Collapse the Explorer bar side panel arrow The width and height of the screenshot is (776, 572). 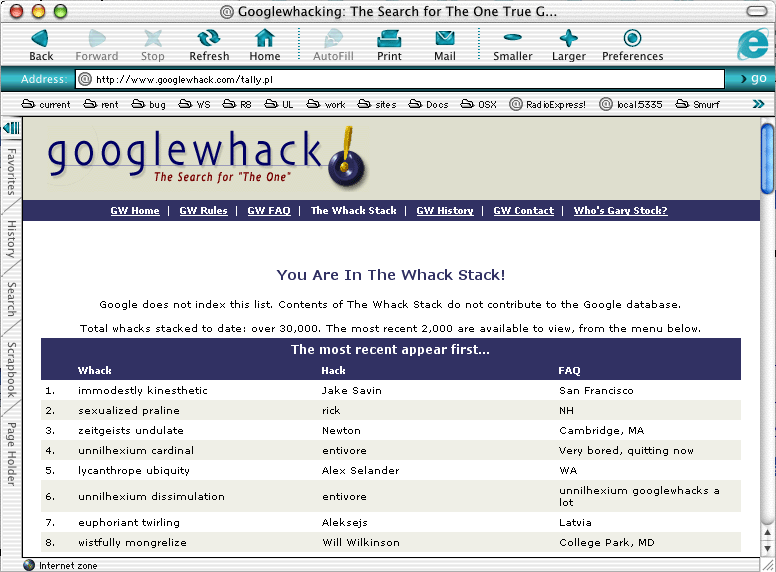pos(11,128)
